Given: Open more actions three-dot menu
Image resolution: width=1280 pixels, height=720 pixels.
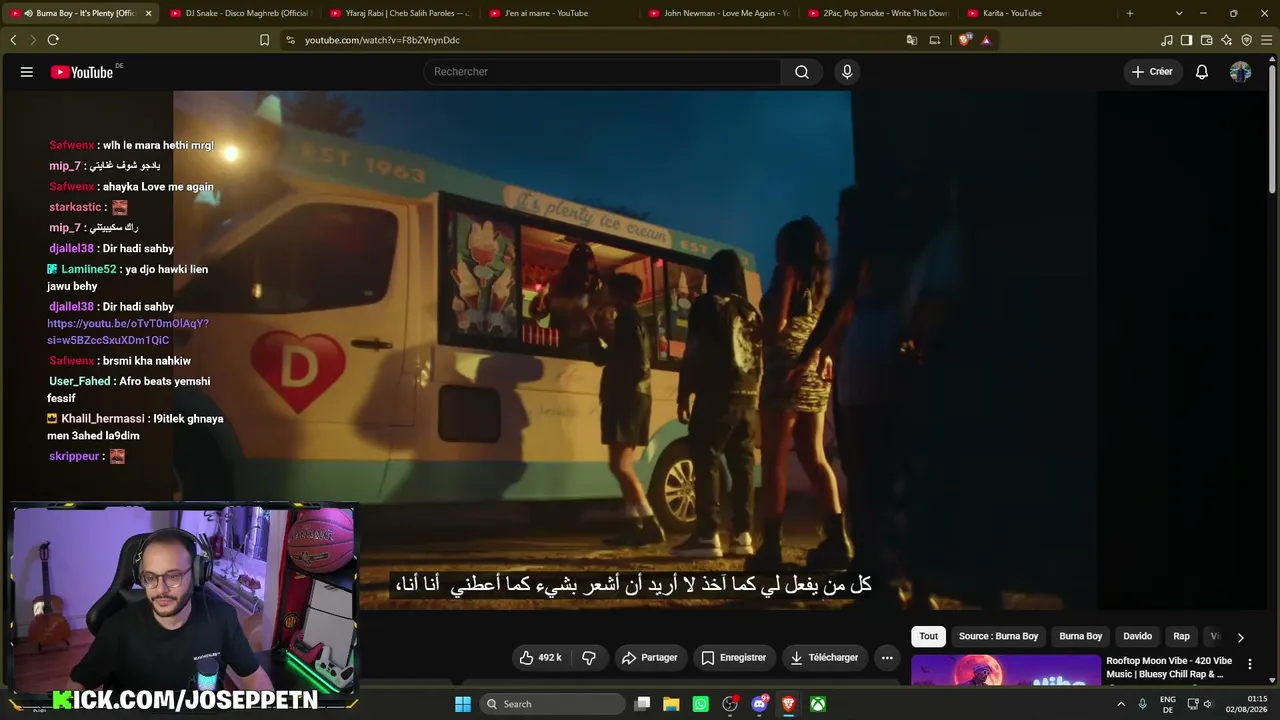Looking at the screenshot, I should pos(887,658).
